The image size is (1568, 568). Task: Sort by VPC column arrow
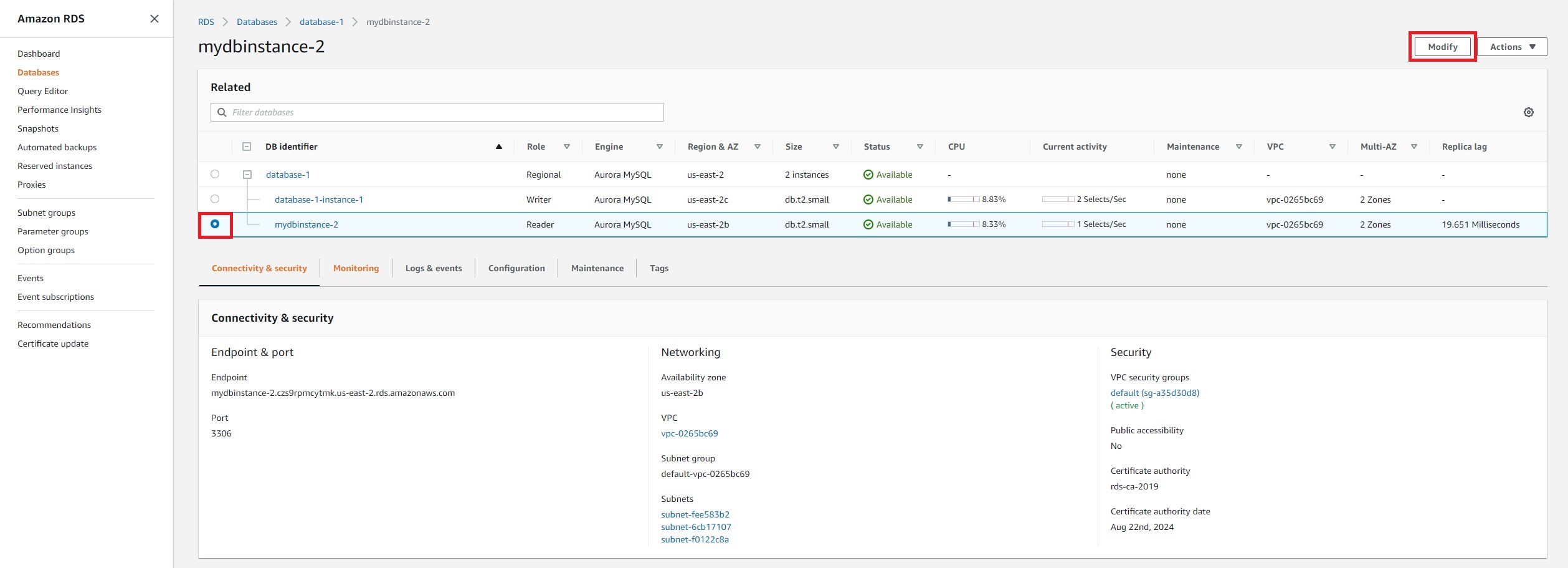1333,147
